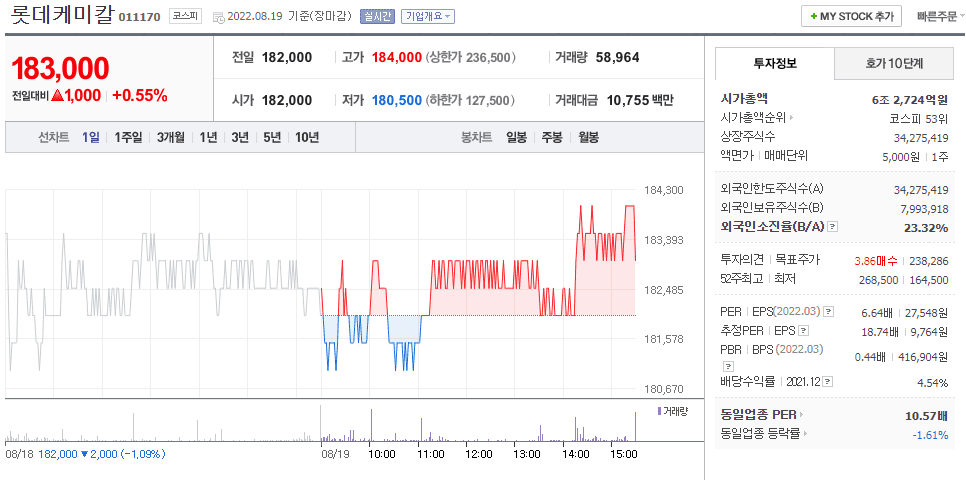Screen dimensions: 966x480
Task: Click the stock code 011170
Action: pyautogui.click(x=140, y=17)
